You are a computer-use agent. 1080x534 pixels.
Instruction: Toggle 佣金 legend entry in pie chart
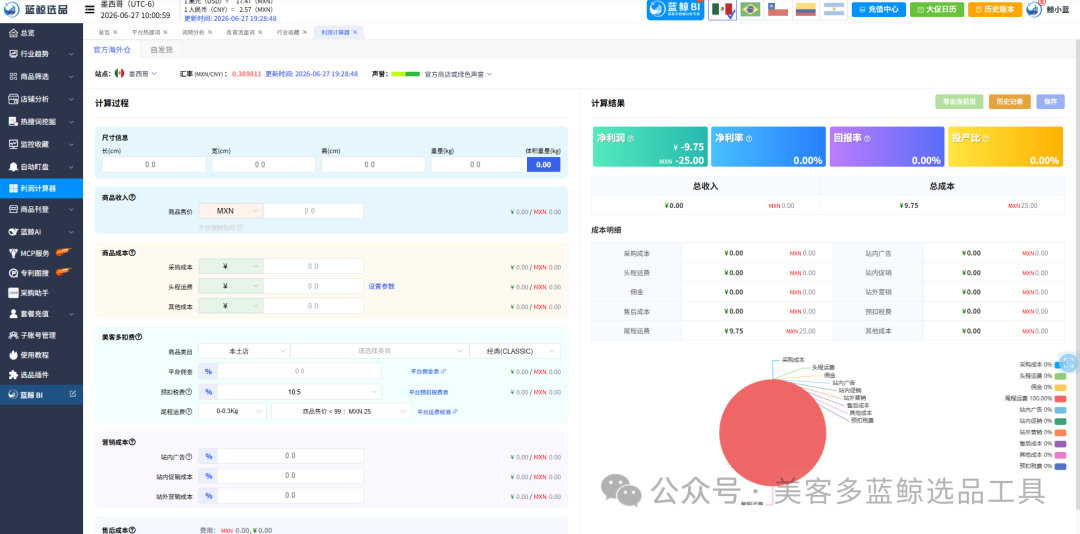pyautogui.click(x=1049, y=387)
